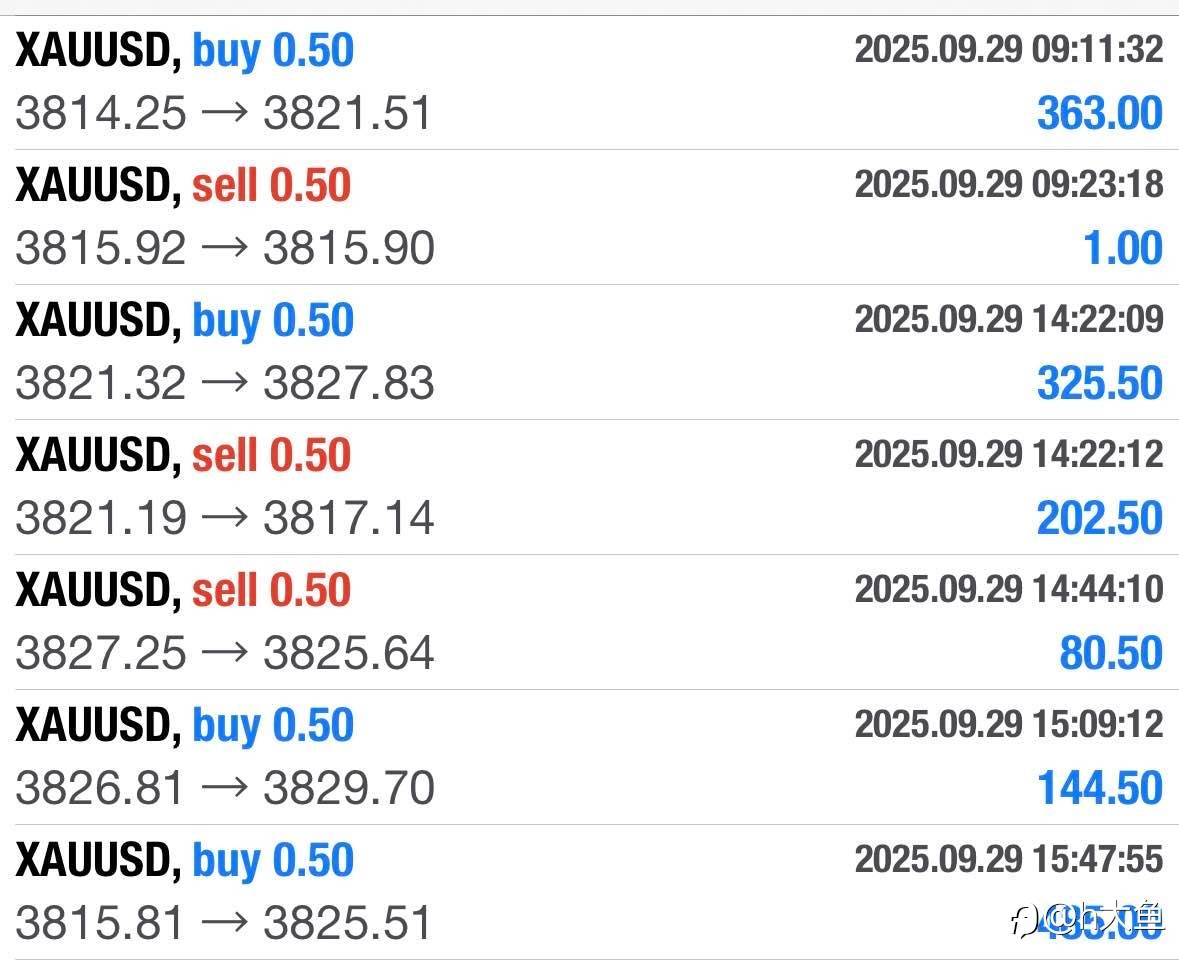Click the 80.50 profit value
Viewport: 1179px width, 973px height.
[1110, 653]
